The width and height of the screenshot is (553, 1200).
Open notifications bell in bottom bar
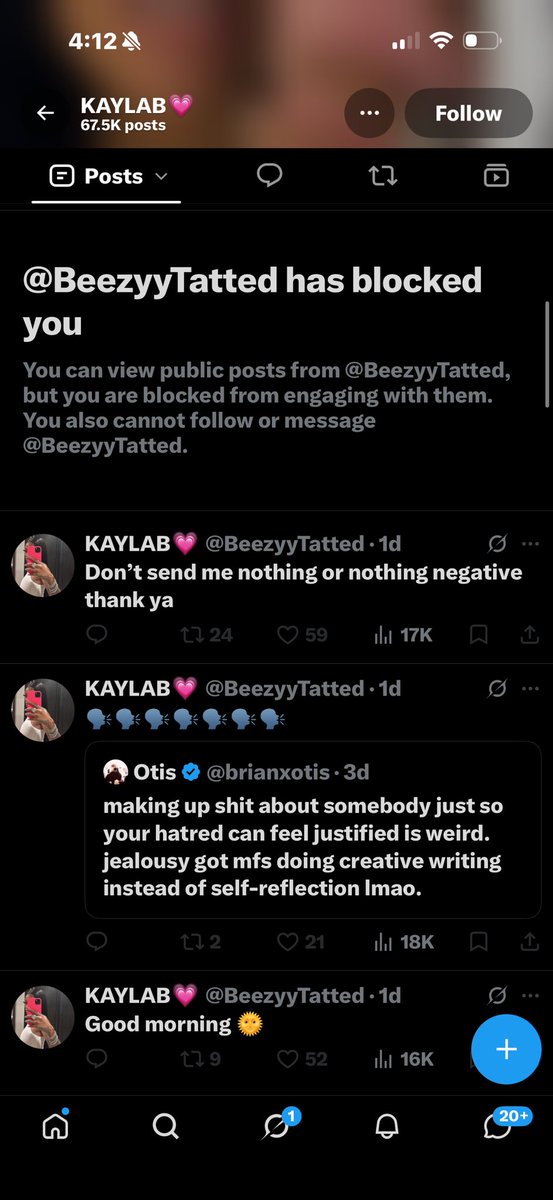(386, 1127)
